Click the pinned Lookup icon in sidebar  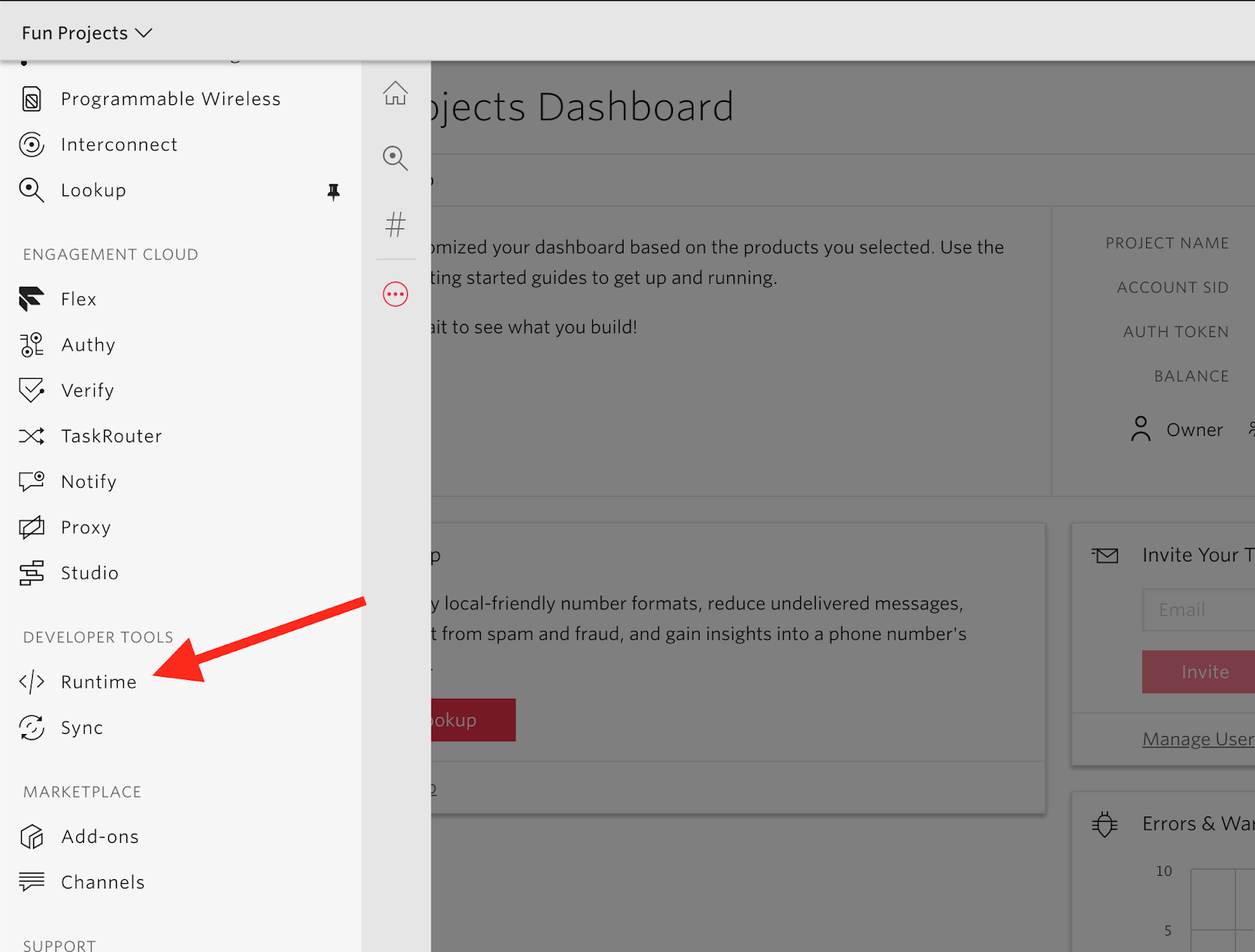[395, 158]
